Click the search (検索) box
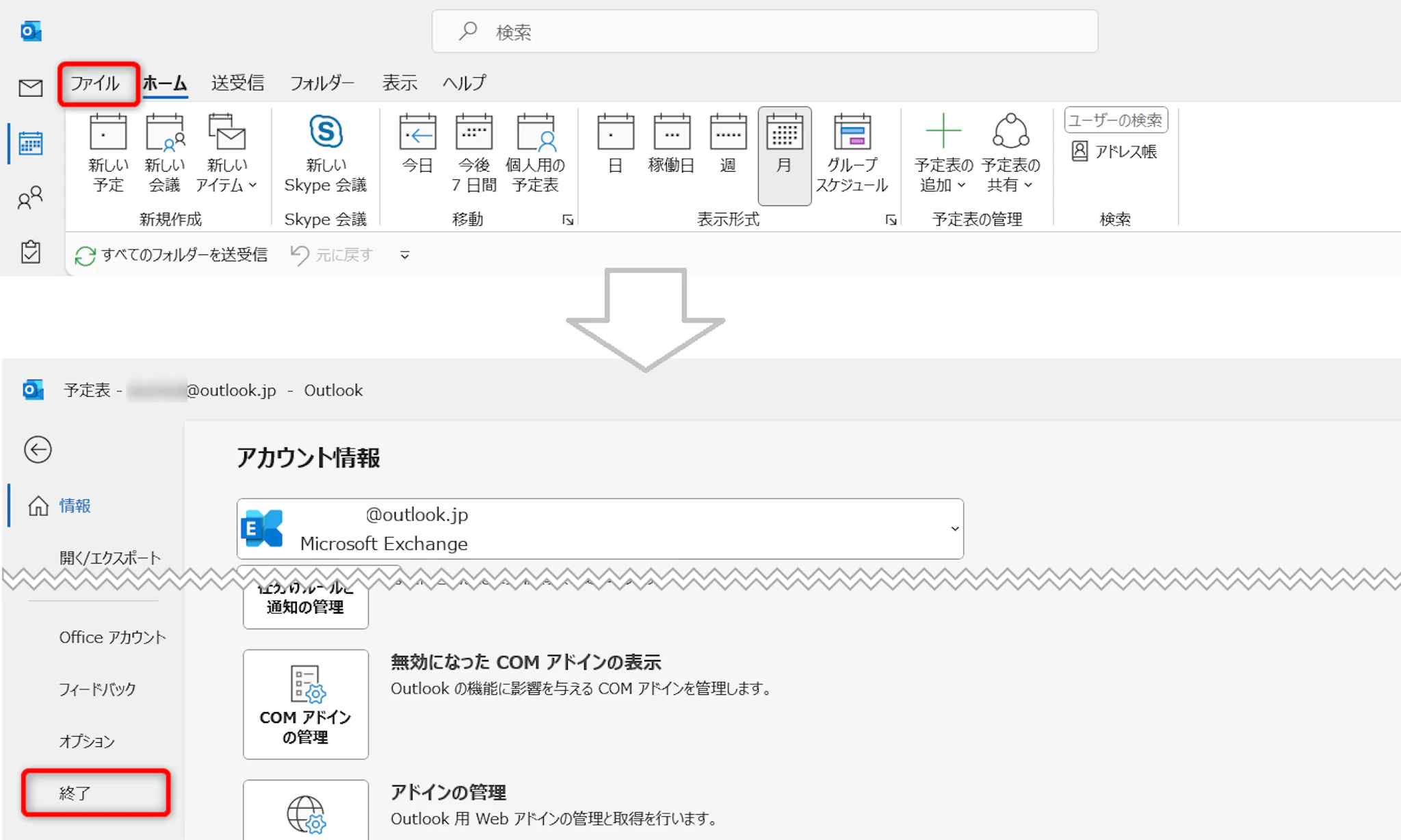Screen dimensions: 1401x840 click(765, 31)
